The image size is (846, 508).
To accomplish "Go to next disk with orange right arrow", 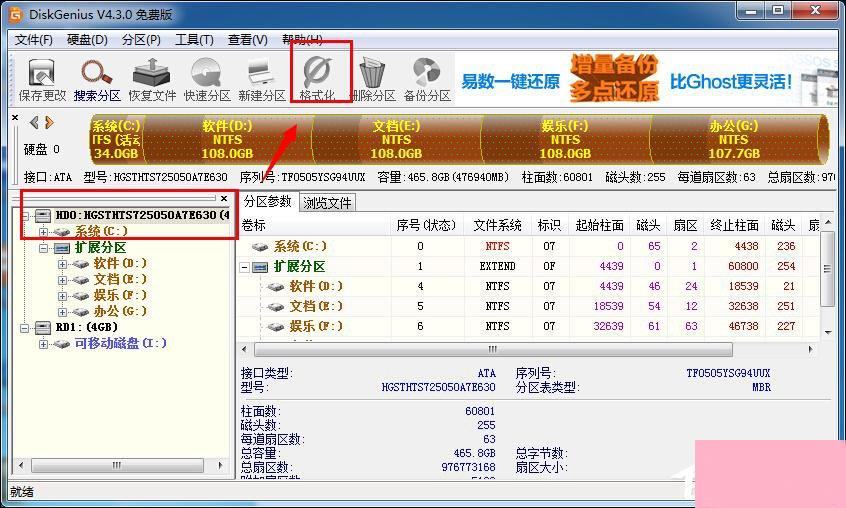I will pos(49,122).
